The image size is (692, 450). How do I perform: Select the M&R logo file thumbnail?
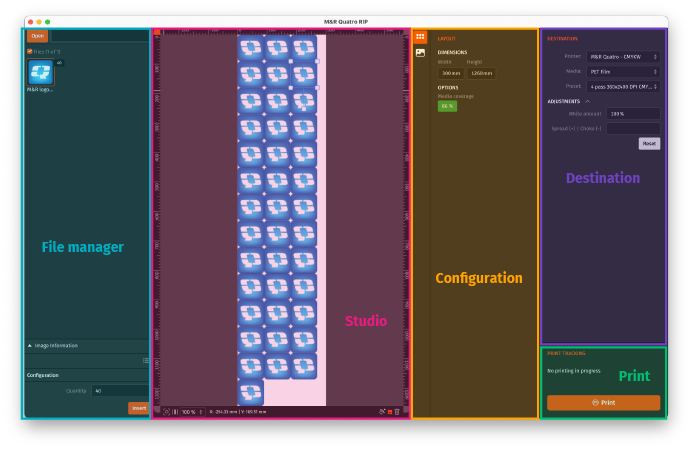[41, 72]
